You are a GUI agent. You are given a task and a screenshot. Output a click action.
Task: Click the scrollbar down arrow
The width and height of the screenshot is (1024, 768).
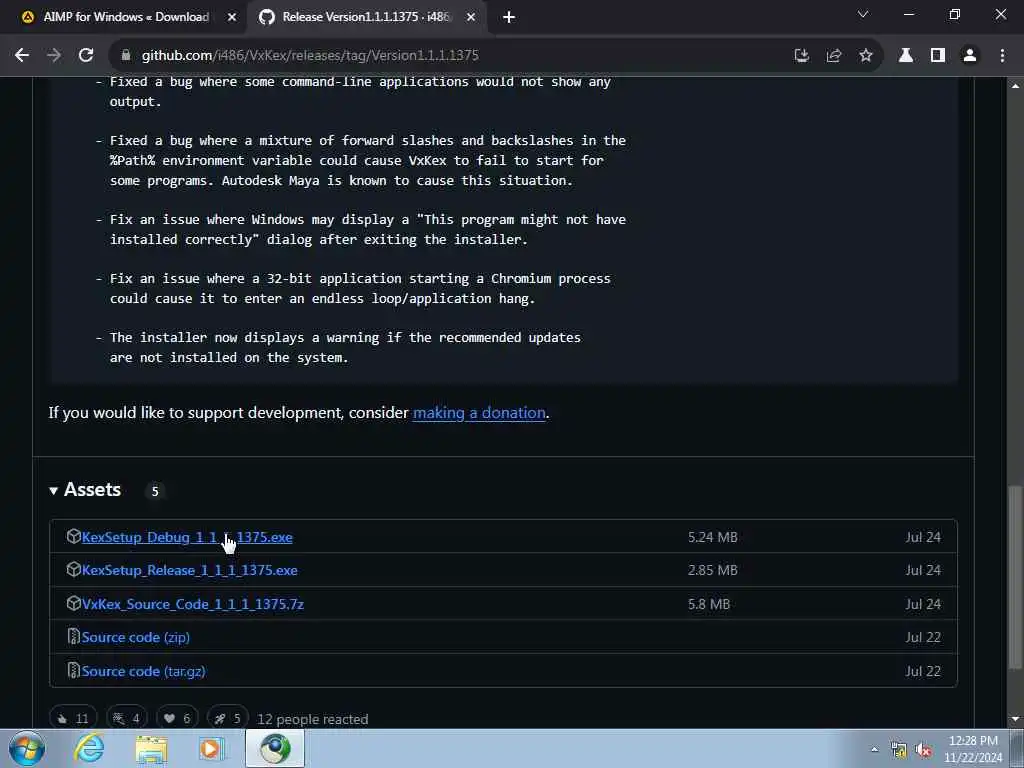1015,719
